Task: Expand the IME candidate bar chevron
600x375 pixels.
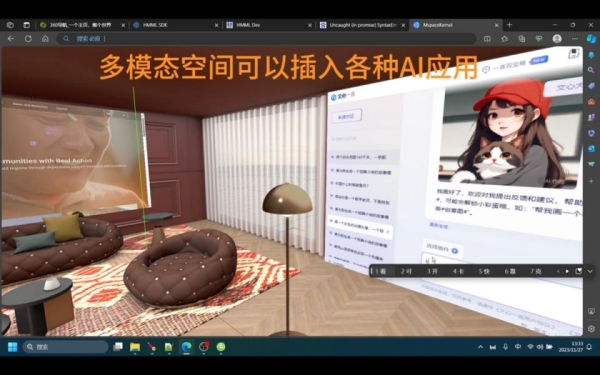Action: coord(590,271)
